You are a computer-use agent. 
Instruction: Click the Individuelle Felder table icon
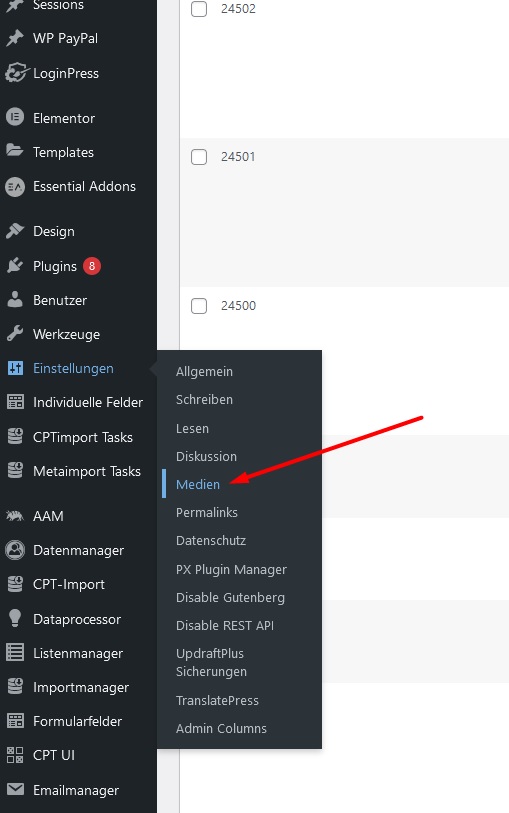[x=15, y=402]
